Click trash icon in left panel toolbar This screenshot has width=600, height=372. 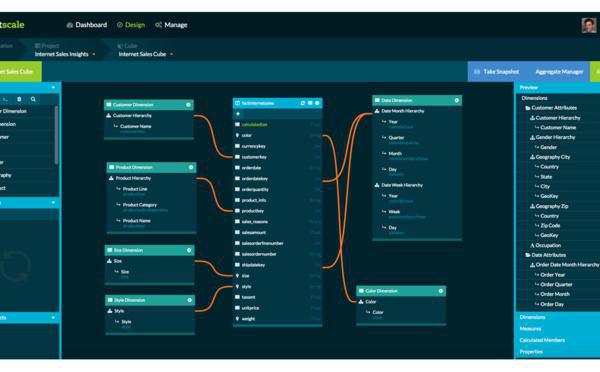click(19, 99)
